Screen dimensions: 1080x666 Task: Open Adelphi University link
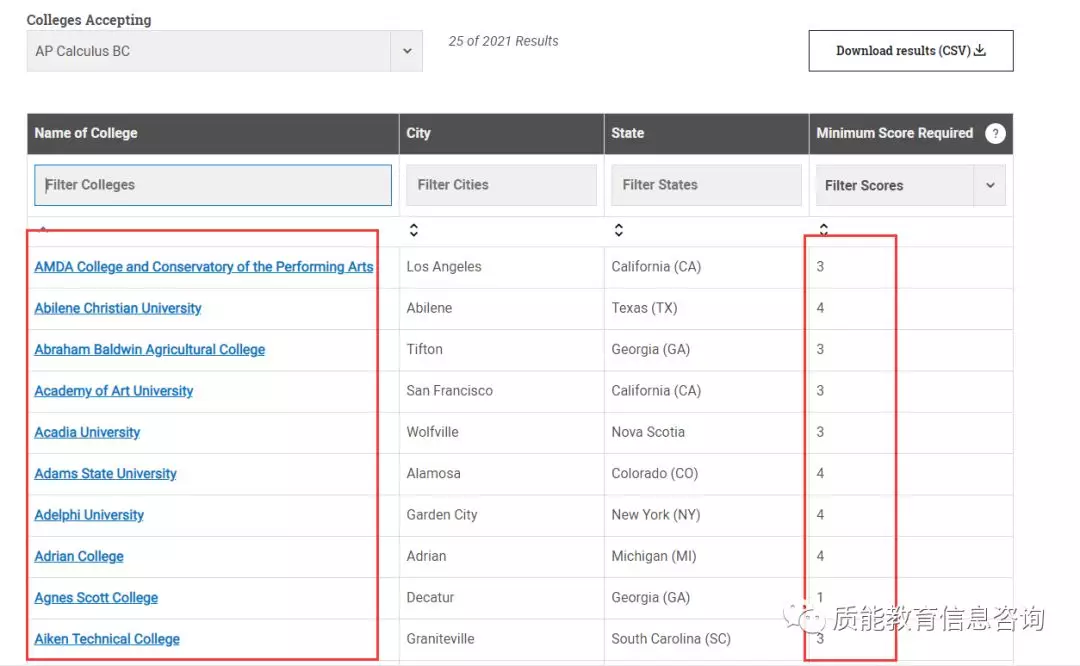pos(89,514)
